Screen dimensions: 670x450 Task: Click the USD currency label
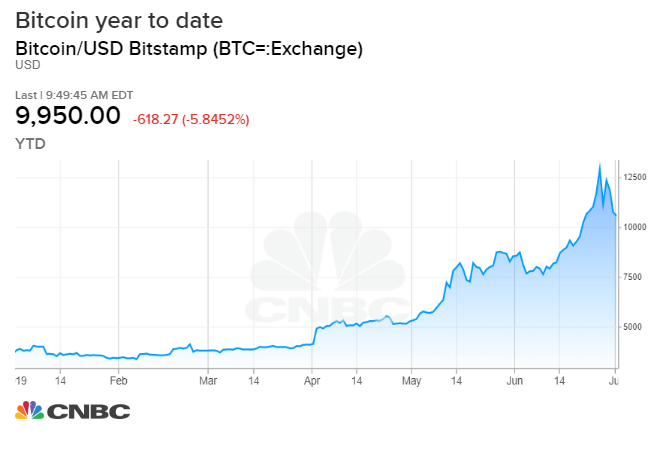coord(28,65)
